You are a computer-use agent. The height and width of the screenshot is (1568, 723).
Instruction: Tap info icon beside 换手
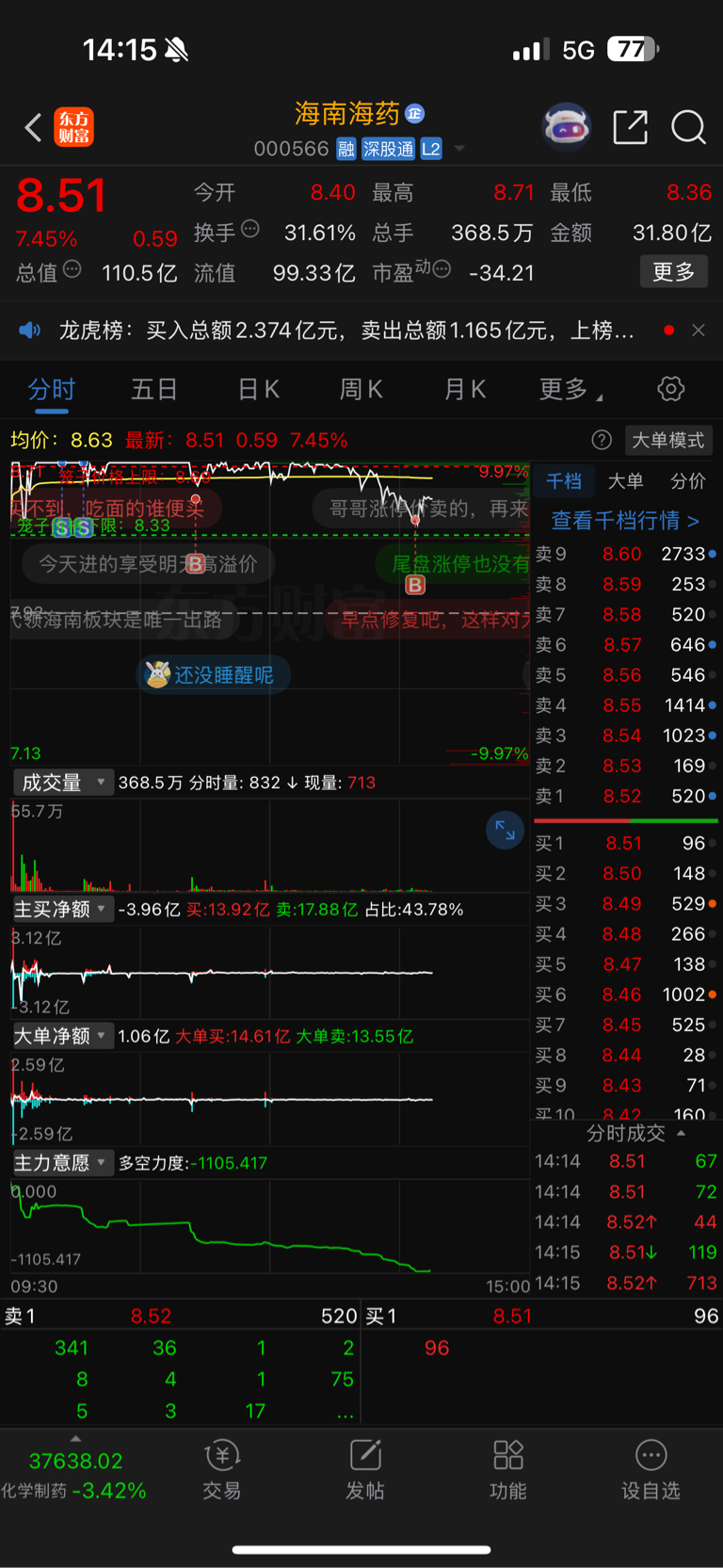coord(250,229)
